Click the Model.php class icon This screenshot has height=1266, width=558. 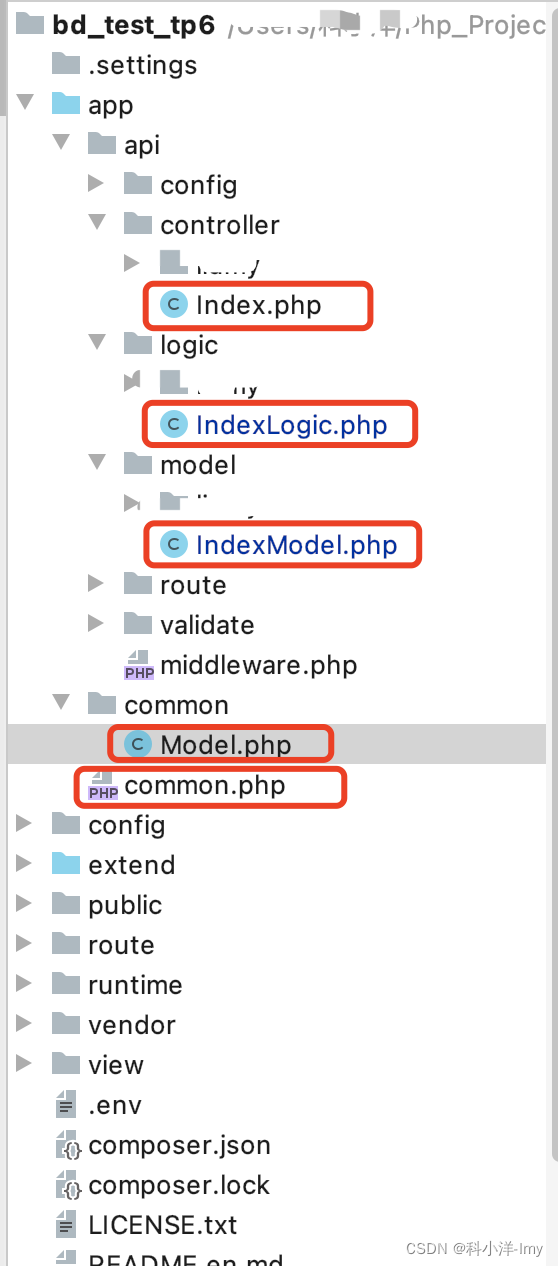[139, 745]
